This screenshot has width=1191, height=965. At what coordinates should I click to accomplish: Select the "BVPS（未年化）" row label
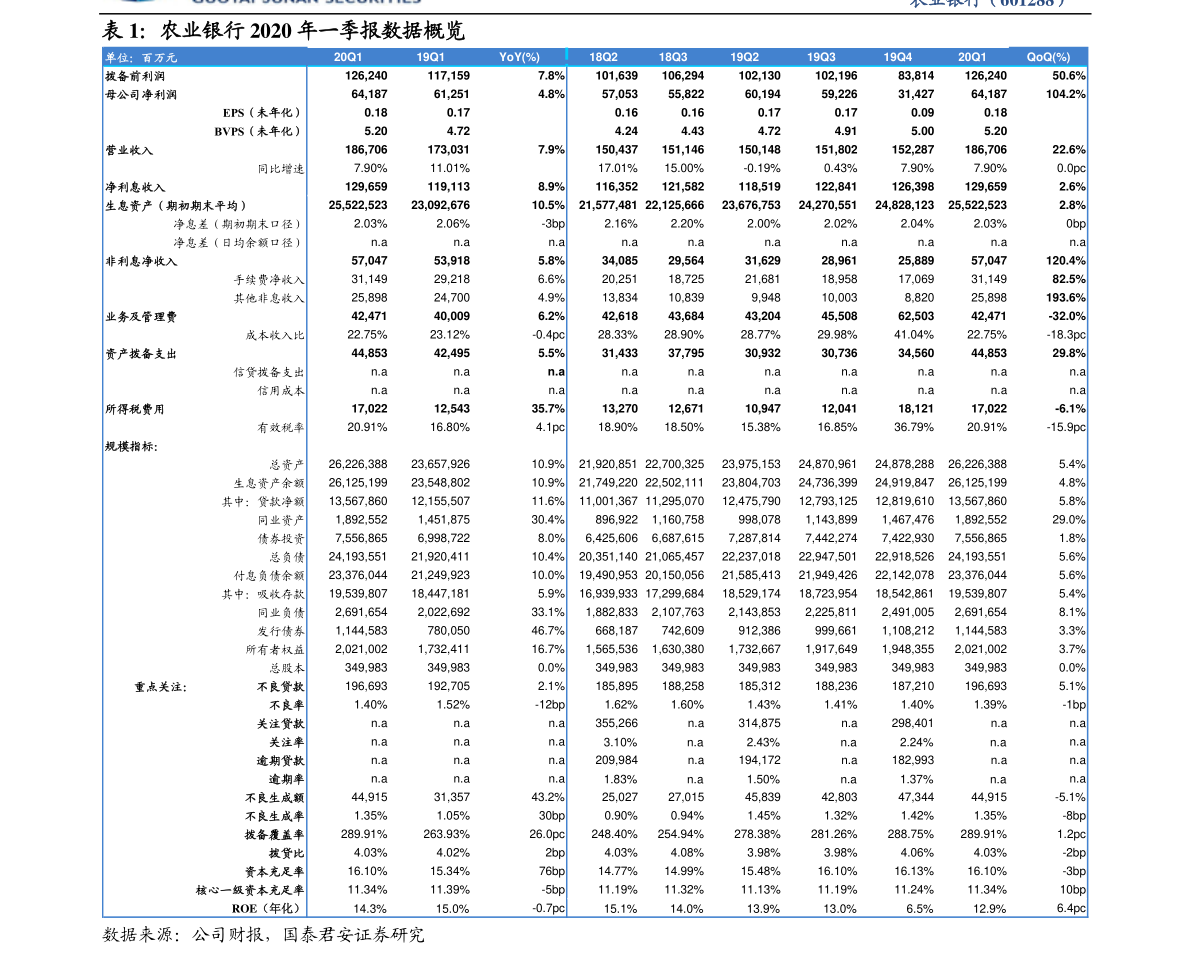pos(259,131)
